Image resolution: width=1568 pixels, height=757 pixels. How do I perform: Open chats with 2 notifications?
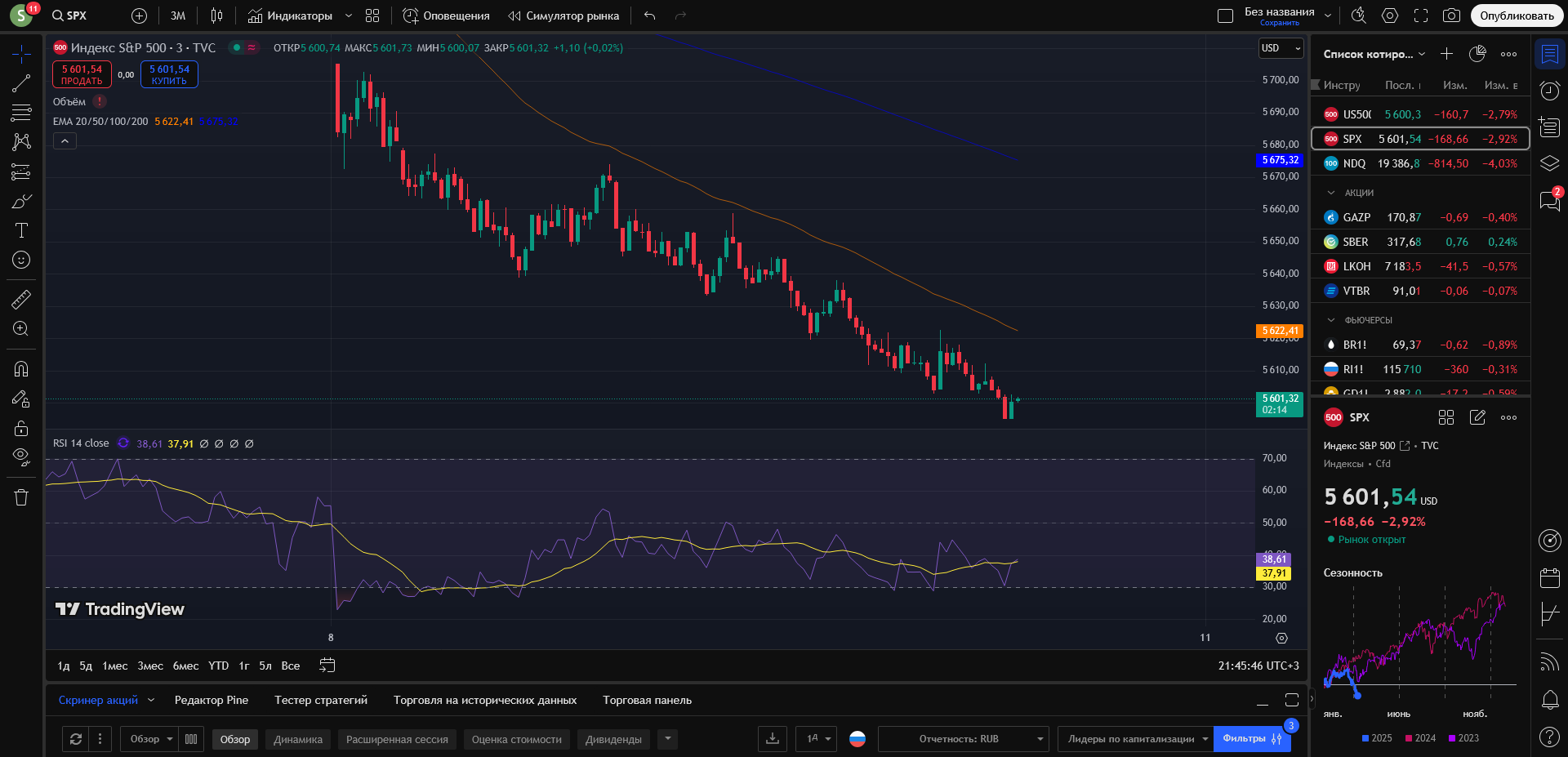pos(1549,200)
